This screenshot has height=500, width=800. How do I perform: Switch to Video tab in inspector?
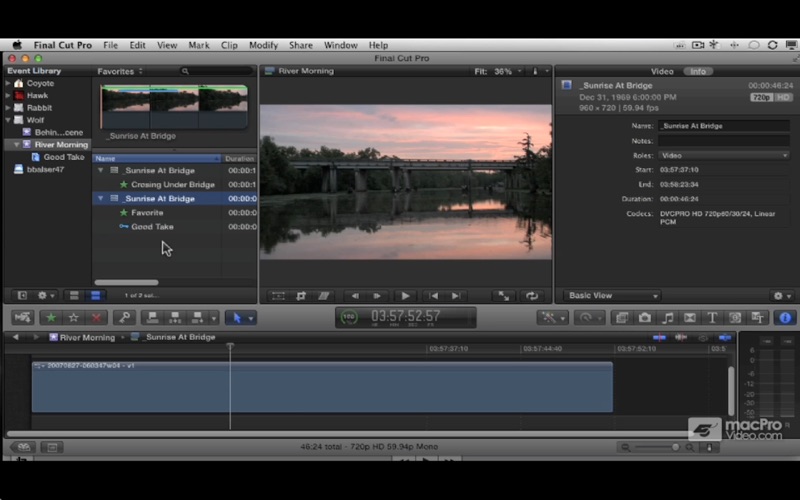(662, 71)
